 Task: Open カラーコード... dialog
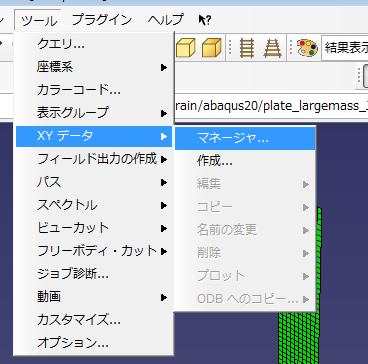94,90
